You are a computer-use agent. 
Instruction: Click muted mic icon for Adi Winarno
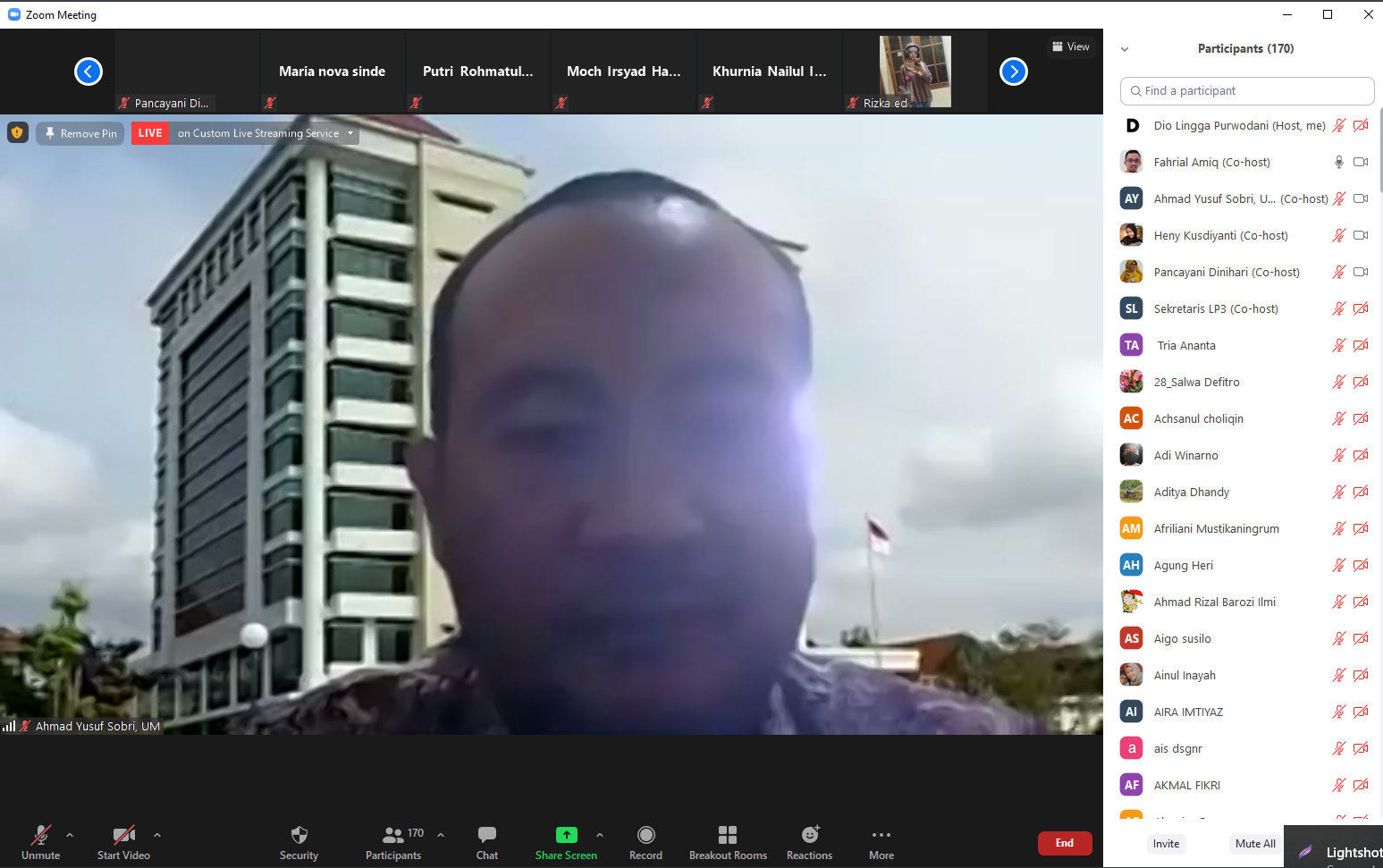[1339, 455]
